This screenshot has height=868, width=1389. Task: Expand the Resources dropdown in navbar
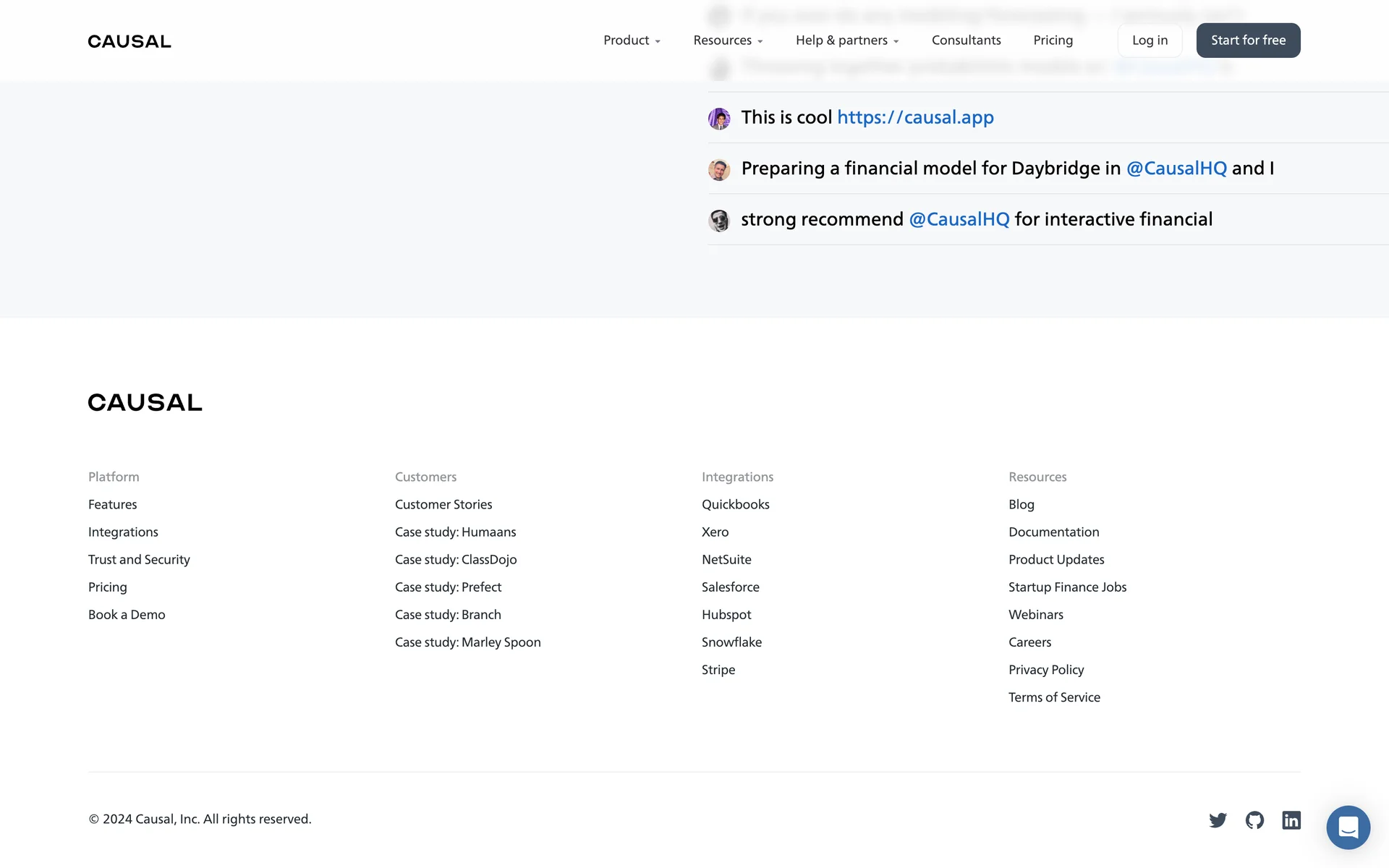point(728,41)
